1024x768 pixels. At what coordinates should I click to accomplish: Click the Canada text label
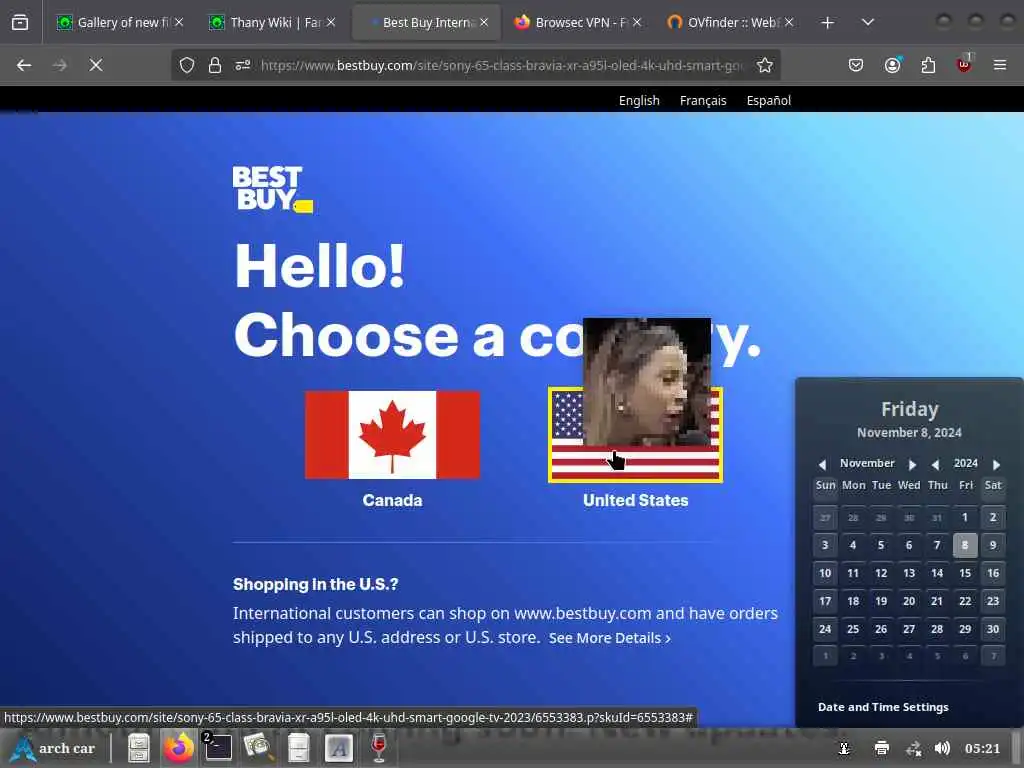(x=392, y=500)
